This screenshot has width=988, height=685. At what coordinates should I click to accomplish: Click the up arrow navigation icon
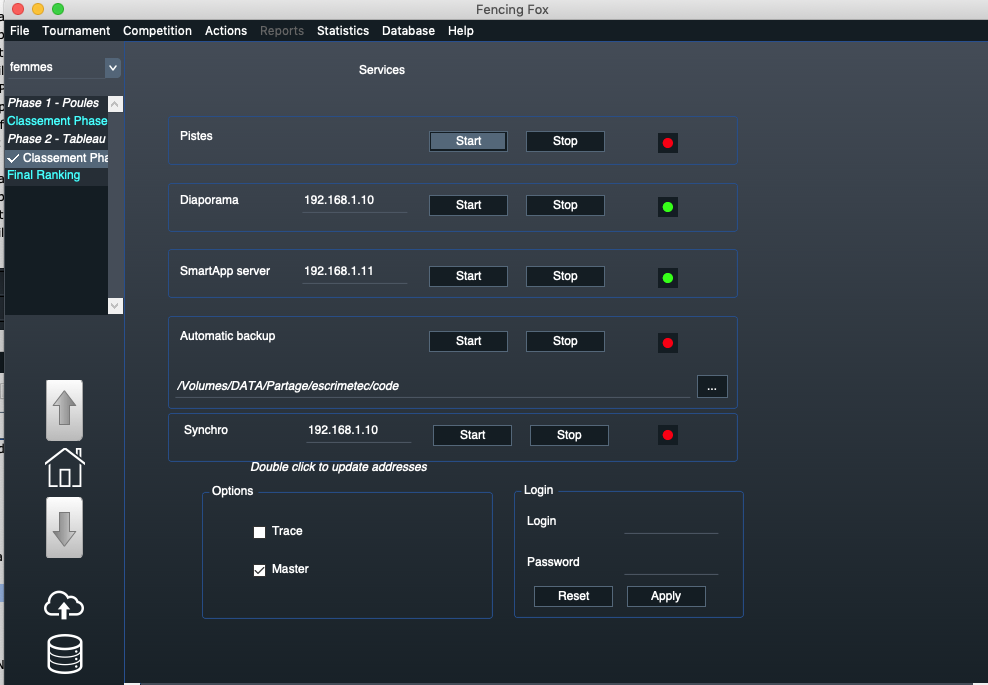coord(64,410)
